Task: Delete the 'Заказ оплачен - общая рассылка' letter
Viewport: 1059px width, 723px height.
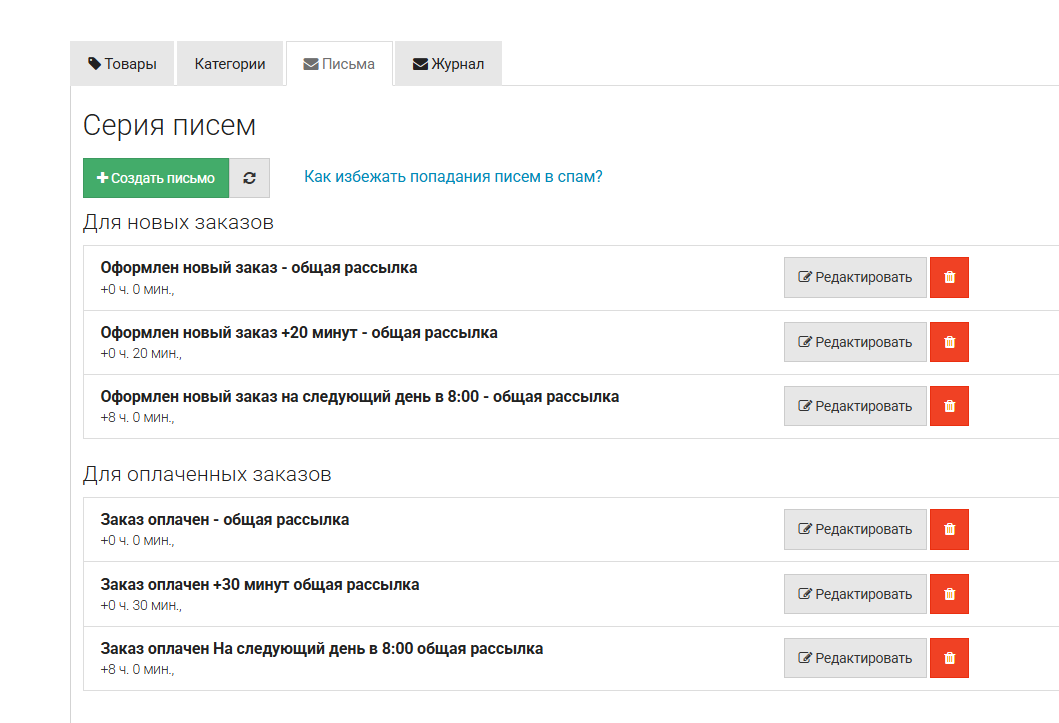Action: coord(949,530)
